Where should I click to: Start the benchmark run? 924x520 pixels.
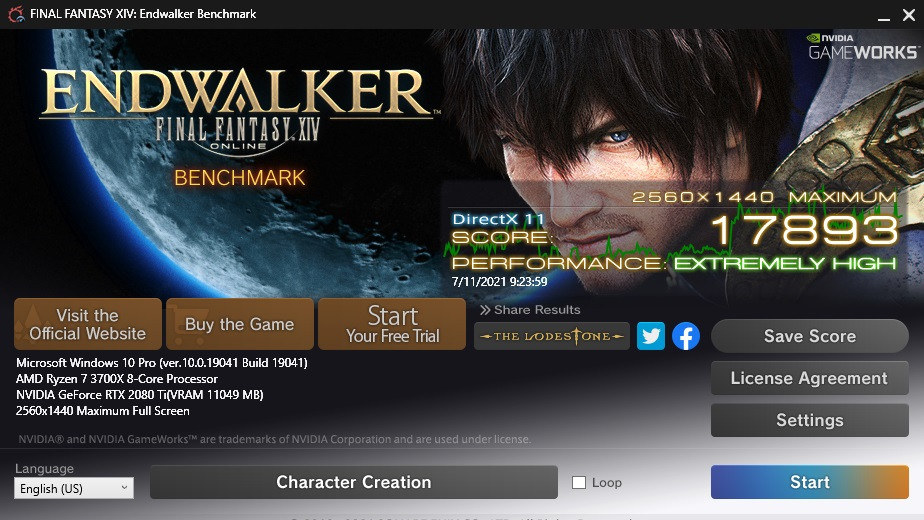(x=809, y=482)
